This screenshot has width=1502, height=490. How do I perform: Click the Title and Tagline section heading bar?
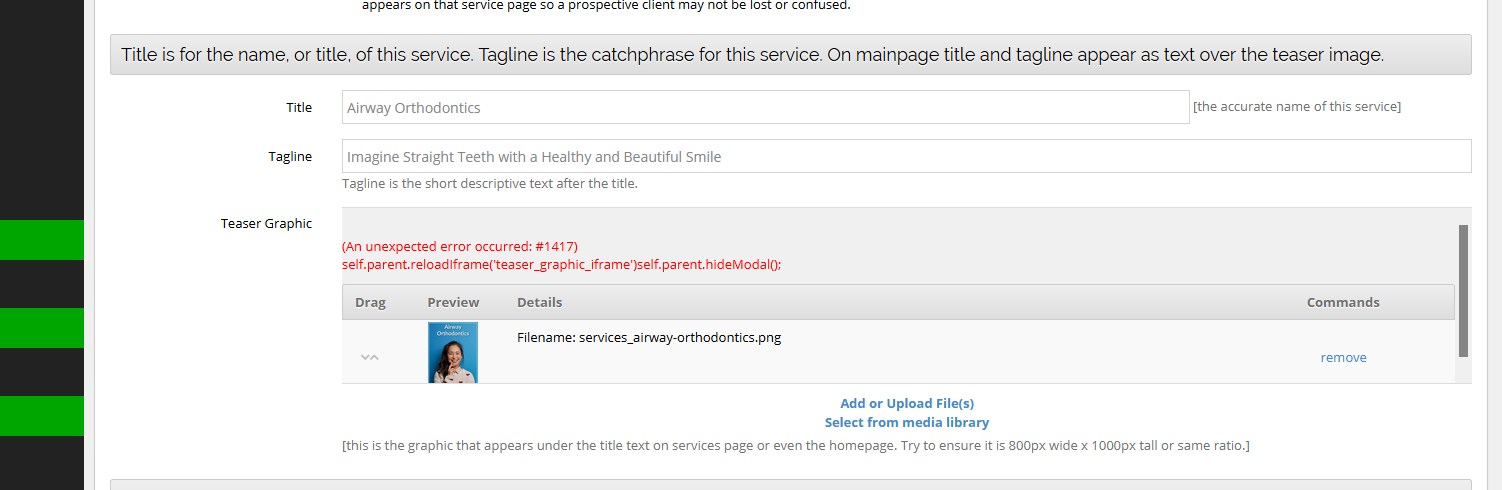(790, 55)
